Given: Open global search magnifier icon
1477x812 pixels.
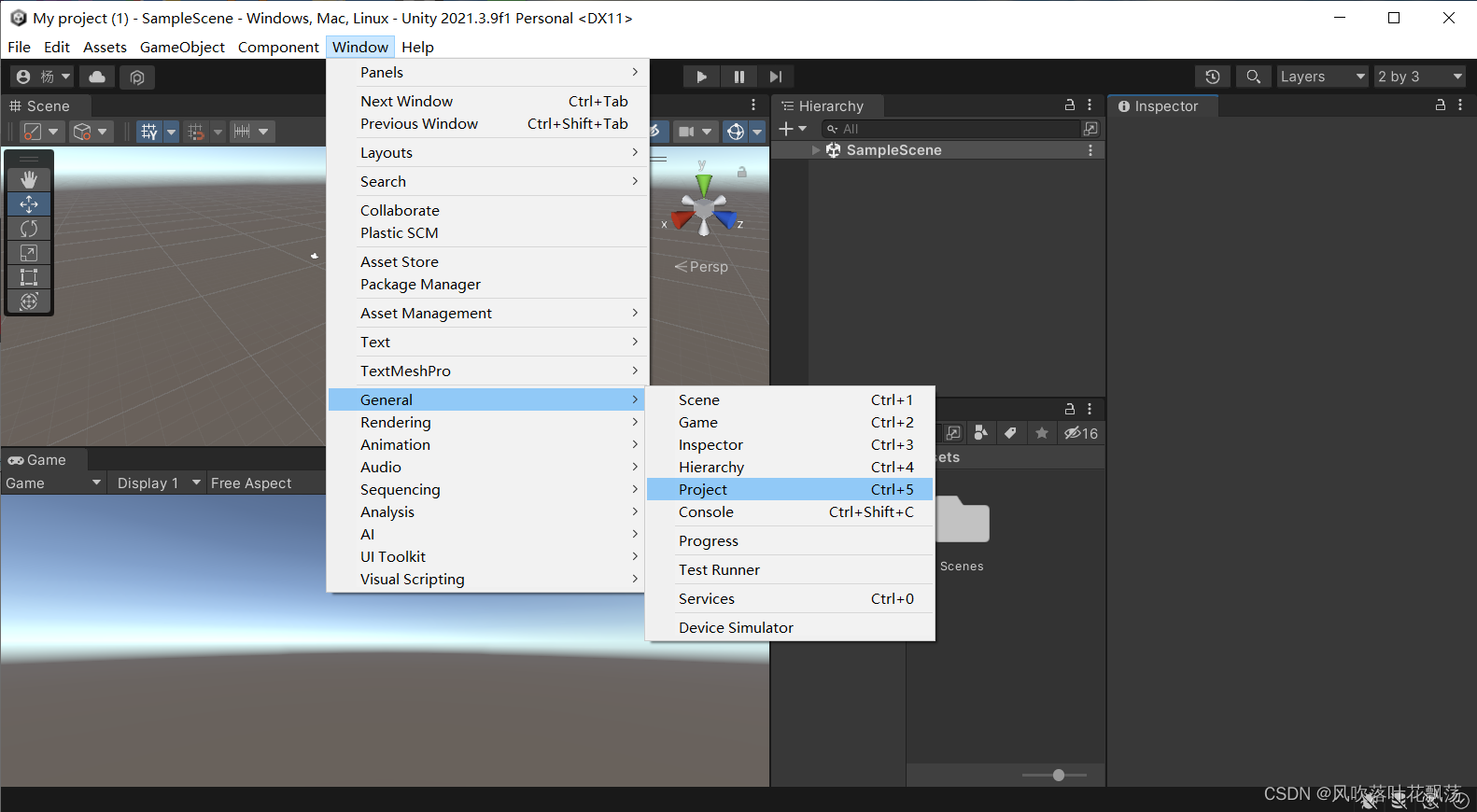Looking at the screenshot, I should point(1253,77).
